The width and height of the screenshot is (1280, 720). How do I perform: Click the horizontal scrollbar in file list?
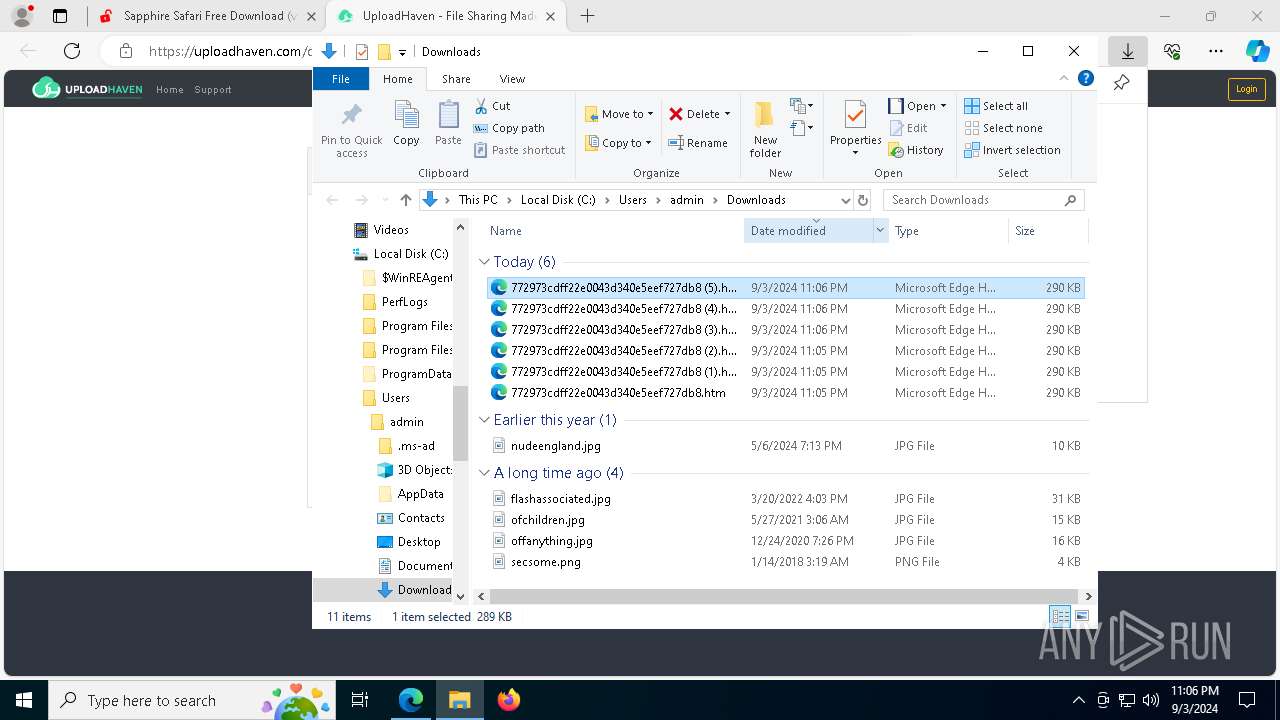click(x=785, y=596)
